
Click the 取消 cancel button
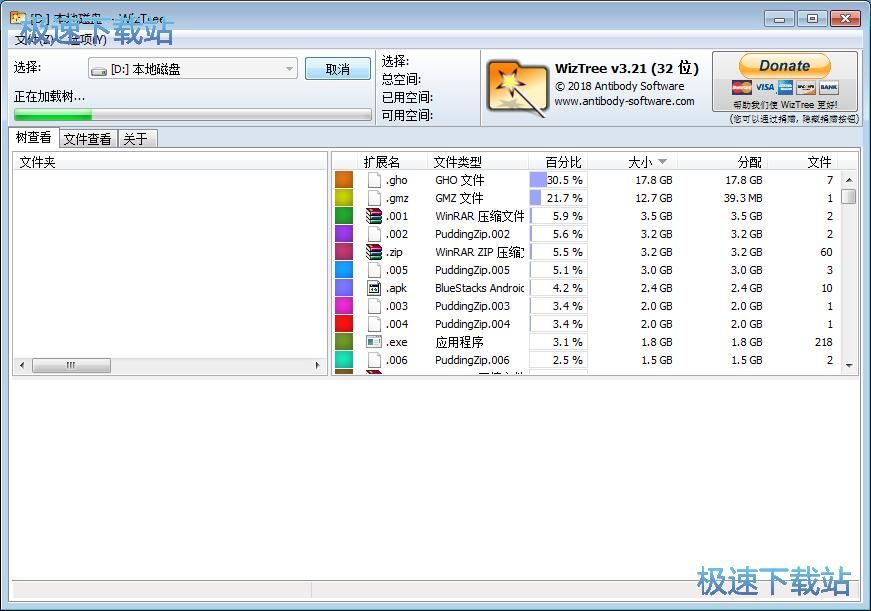tap(338, 69)
